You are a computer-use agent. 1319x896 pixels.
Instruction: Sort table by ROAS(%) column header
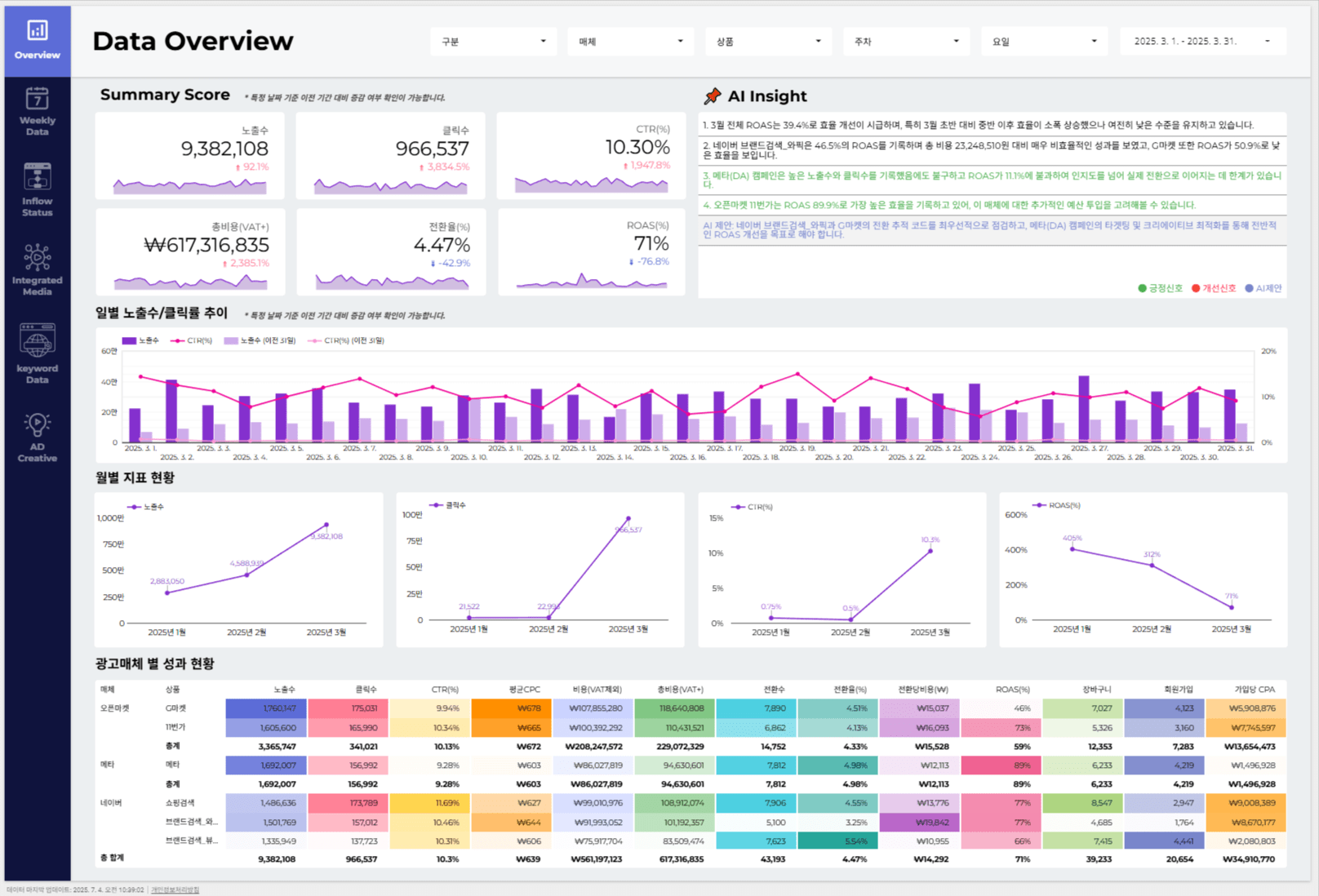pyautogui.click(x=1012, y=690)
